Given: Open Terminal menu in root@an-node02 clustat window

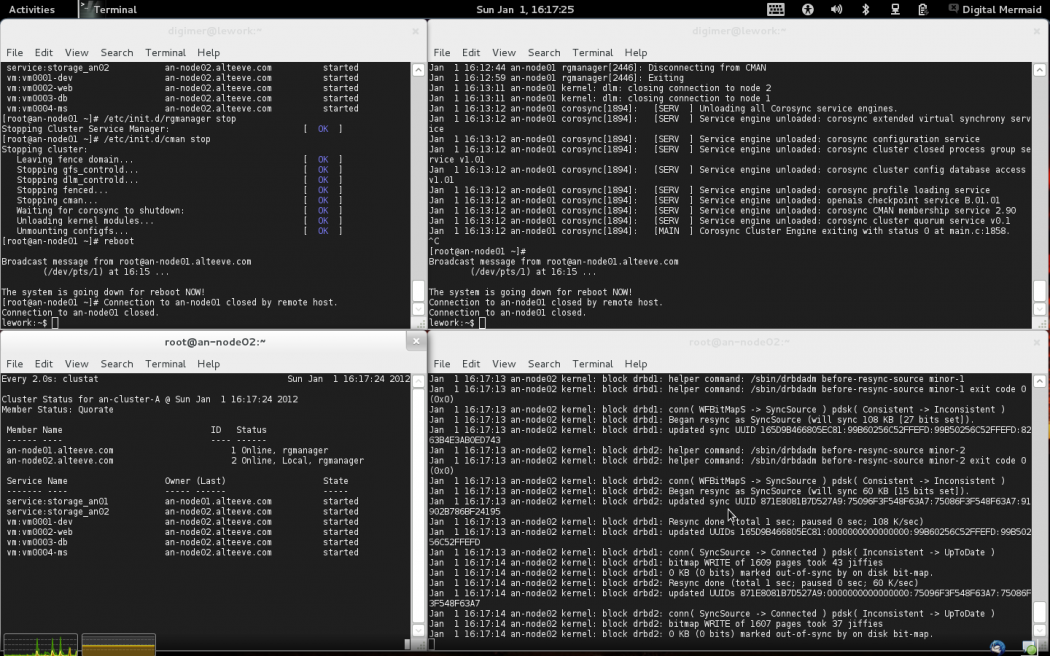Looking at the screenshot, I should 165,364.
